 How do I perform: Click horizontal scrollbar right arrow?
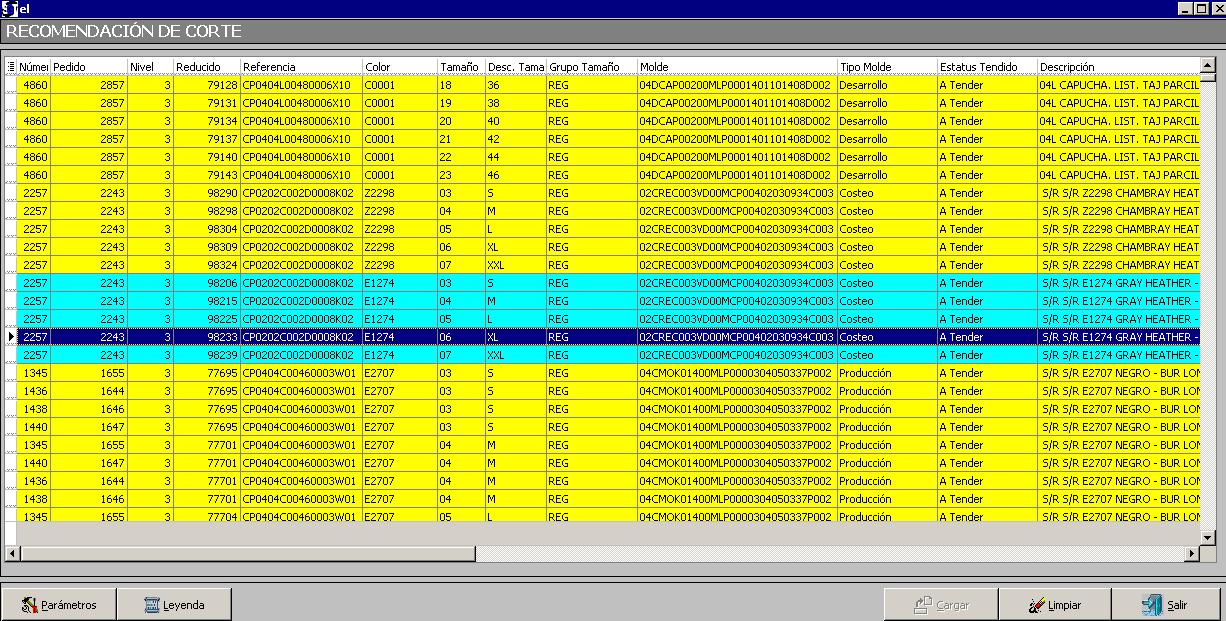[1191, 554]
